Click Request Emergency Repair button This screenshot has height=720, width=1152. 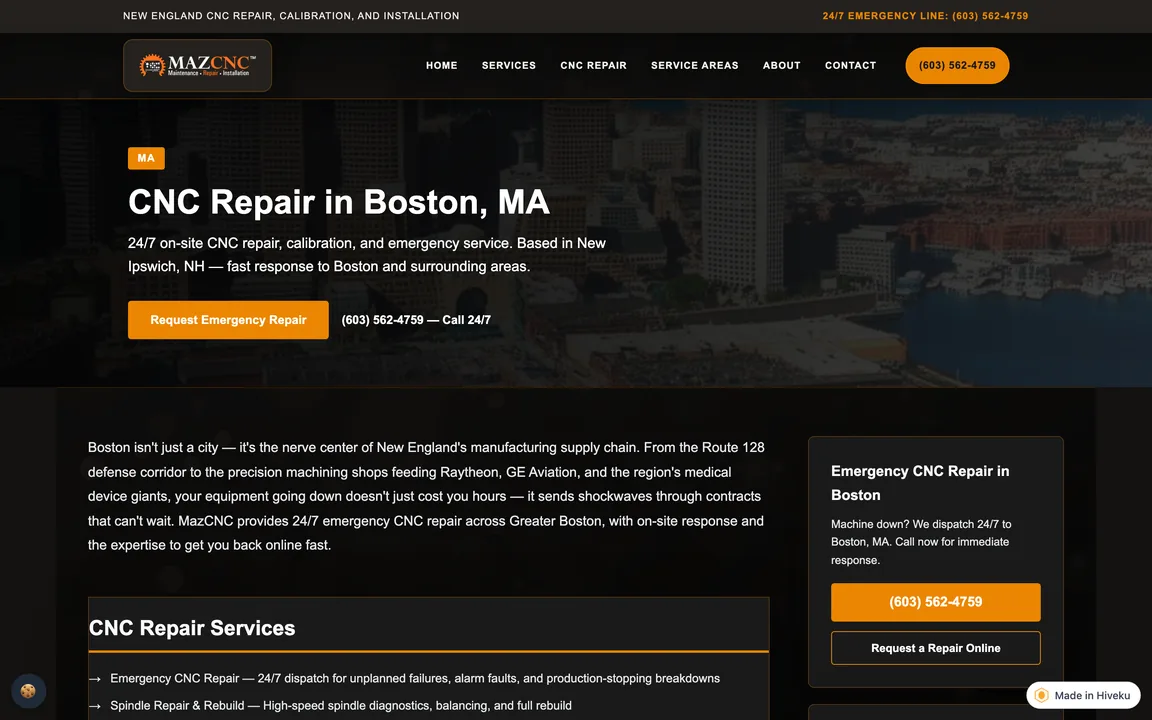pyautogui.click(x=228, y=320)
